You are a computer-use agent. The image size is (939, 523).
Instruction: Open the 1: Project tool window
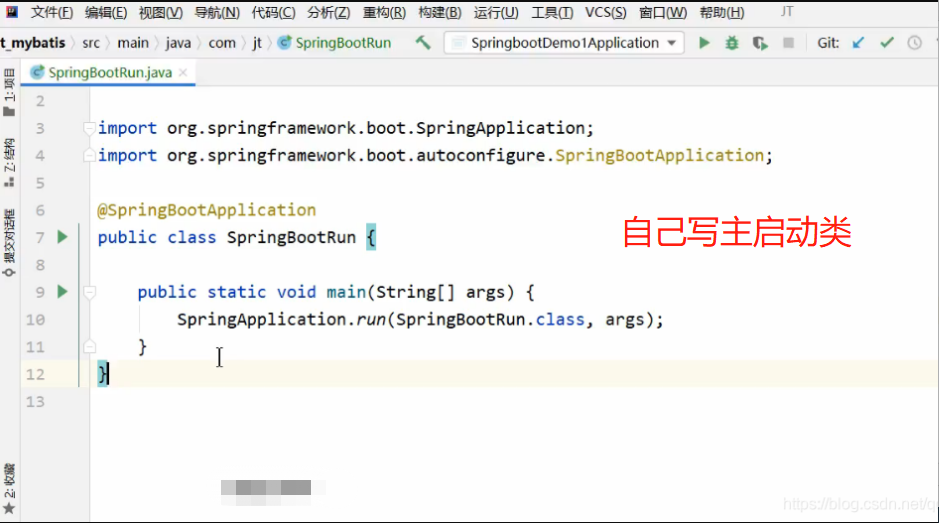coord(9,92)
